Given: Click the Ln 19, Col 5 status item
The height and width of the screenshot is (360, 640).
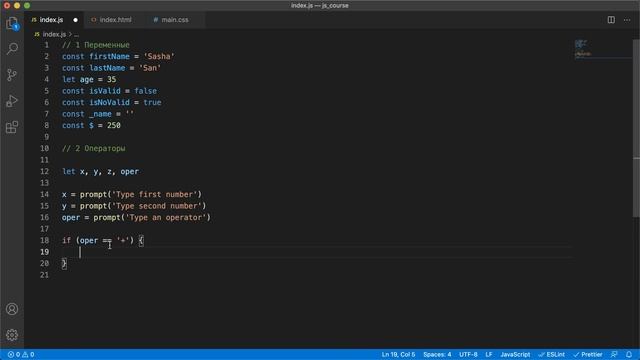Looking at the screenshot, I should 398,354.
